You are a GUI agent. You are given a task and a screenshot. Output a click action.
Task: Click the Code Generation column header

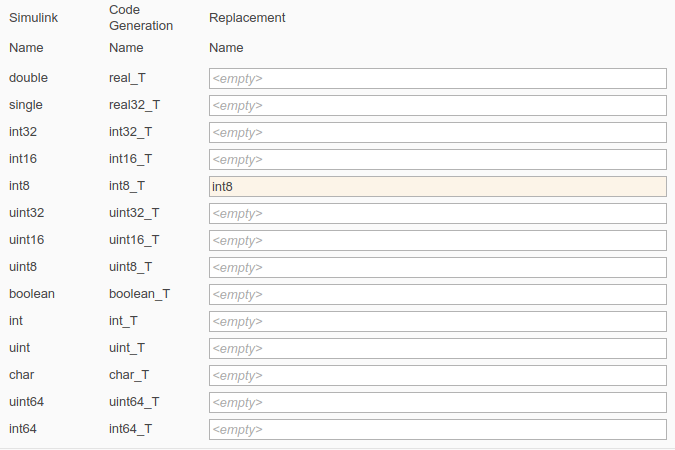[x=141, y=18]
